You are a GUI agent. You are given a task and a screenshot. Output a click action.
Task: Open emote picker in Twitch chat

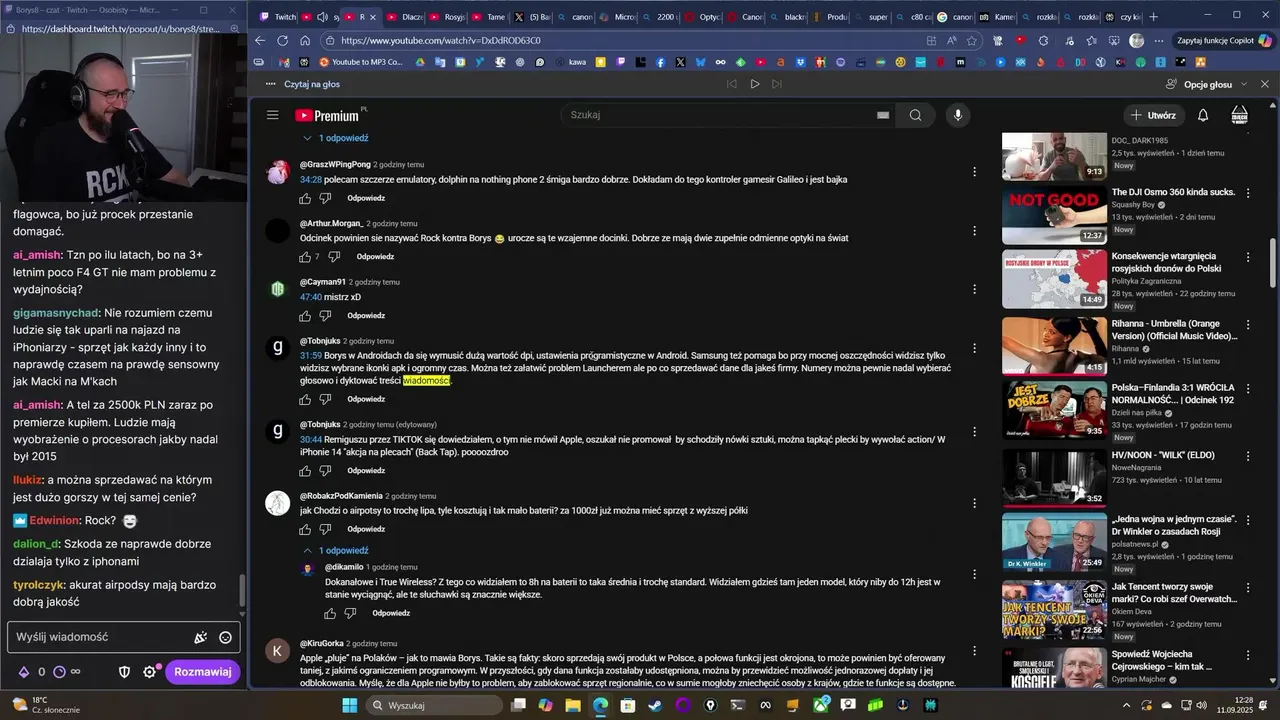click(226, 637)
